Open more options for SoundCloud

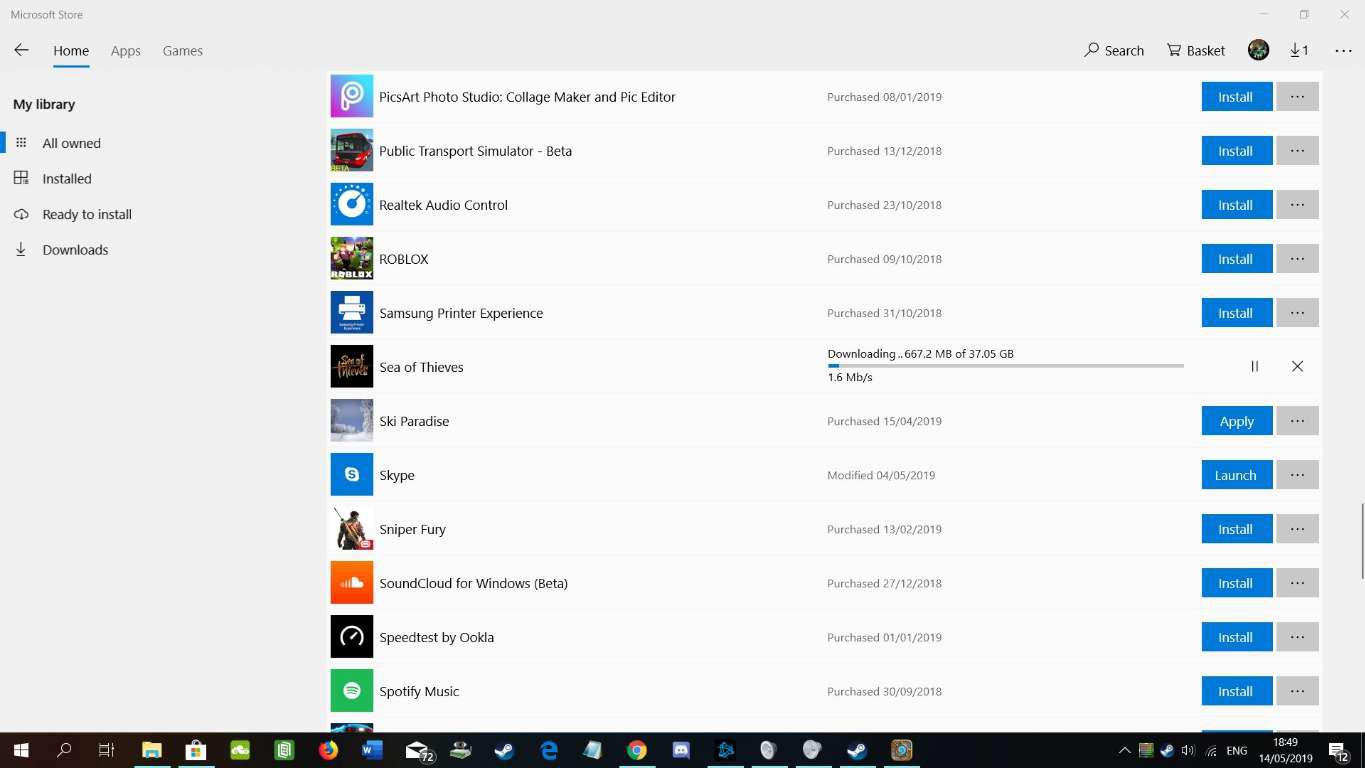pyautogui.click(x=1297, y=582)
